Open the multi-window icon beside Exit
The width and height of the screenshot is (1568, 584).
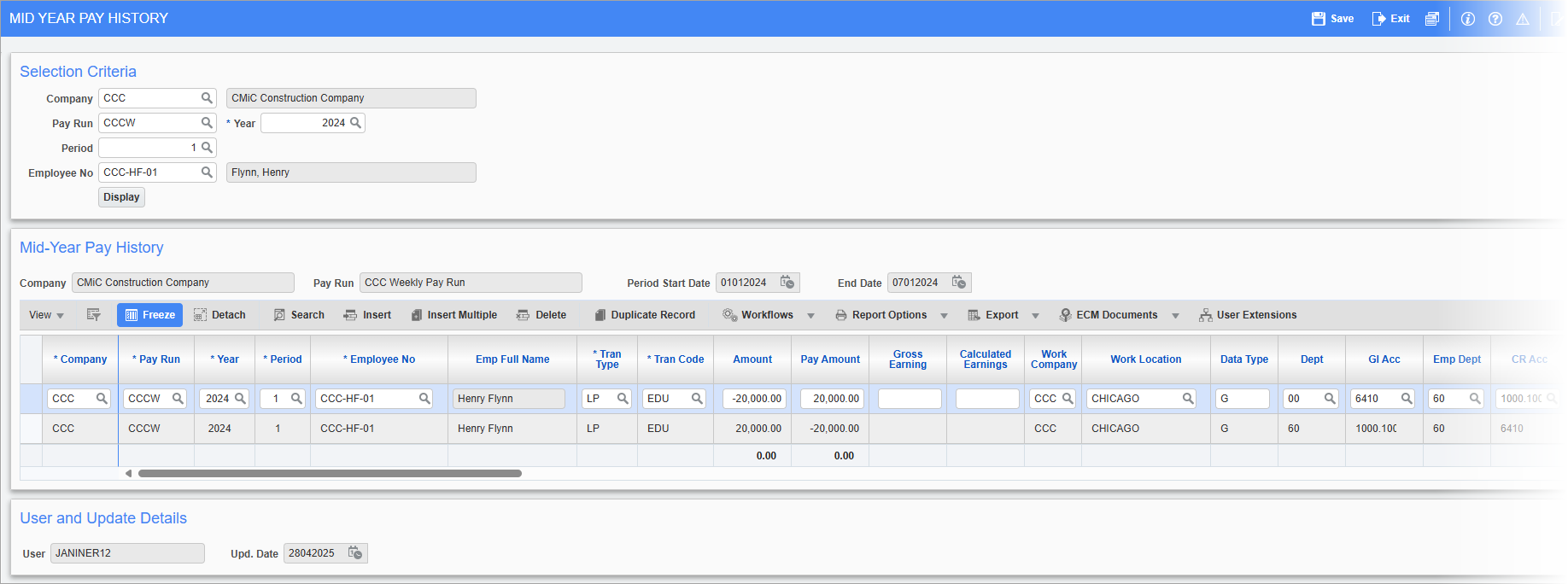click(x=1432, y=19)
